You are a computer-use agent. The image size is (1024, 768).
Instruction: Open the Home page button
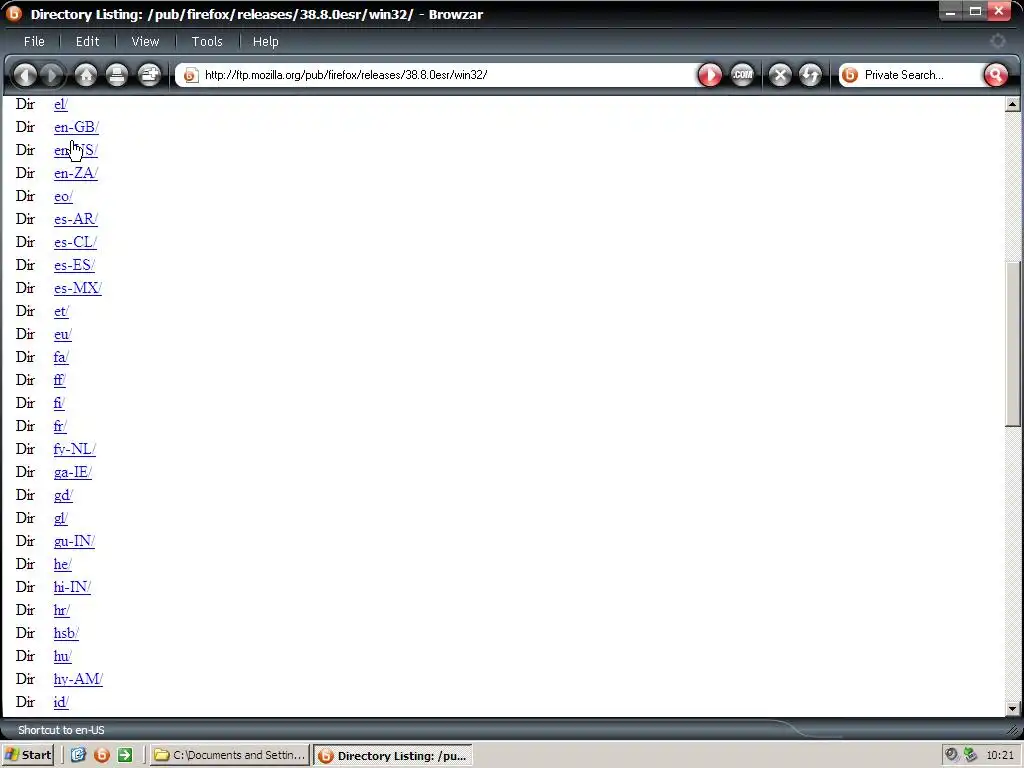(86, 75)
